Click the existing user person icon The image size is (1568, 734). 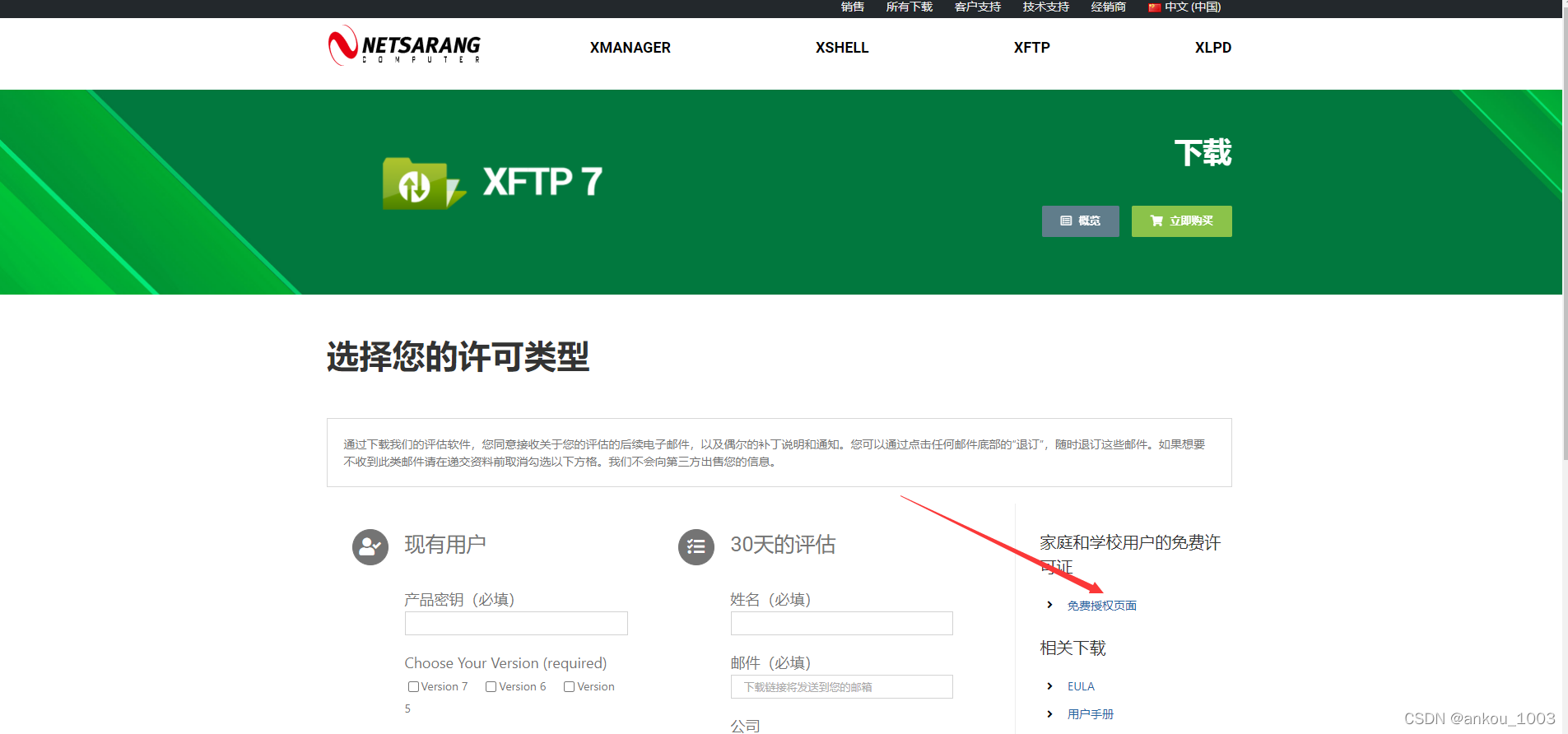(370, 546)
